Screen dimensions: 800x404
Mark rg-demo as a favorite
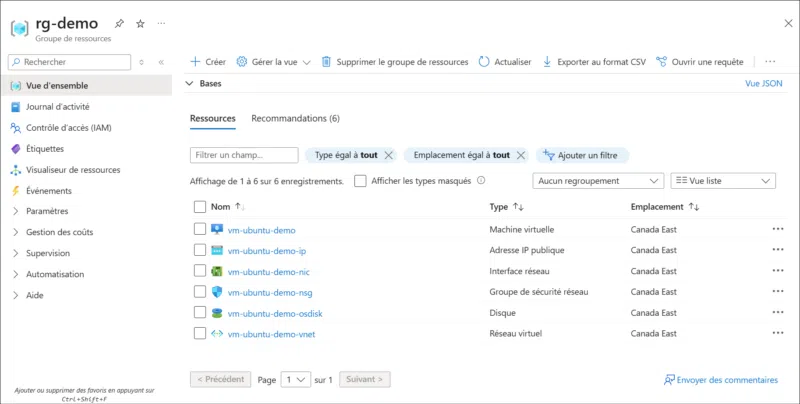pos(140,23)
